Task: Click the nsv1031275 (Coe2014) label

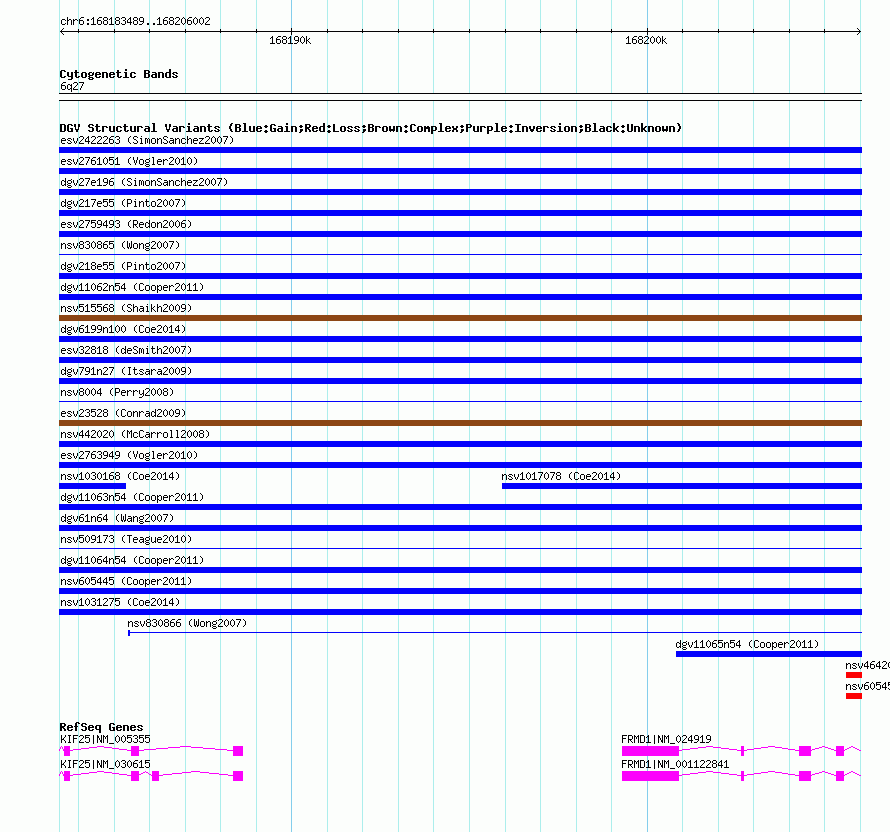Action: [x=120, y=602]
